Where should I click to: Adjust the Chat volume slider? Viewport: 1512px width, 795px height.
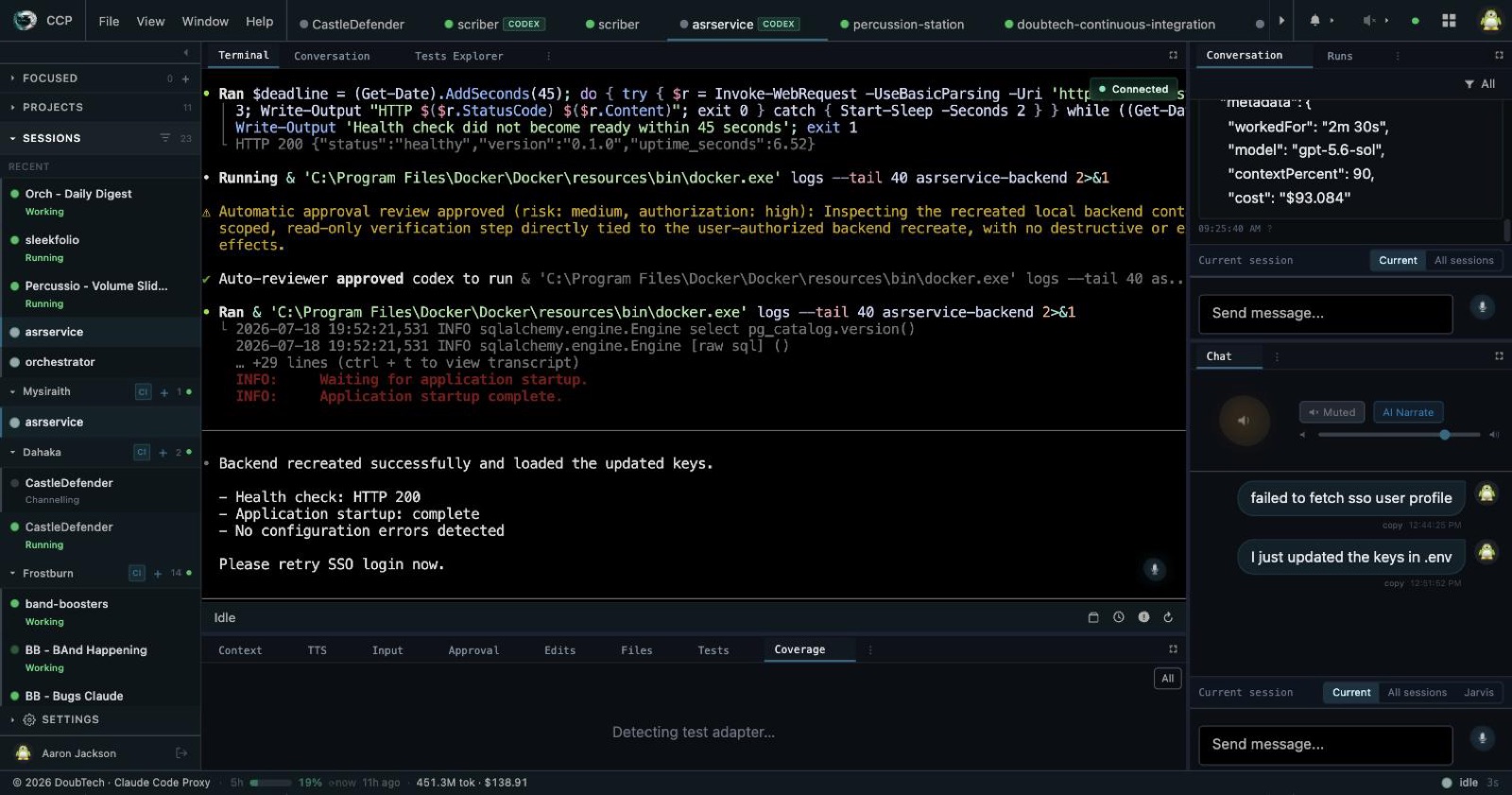tap(1399, 435)
